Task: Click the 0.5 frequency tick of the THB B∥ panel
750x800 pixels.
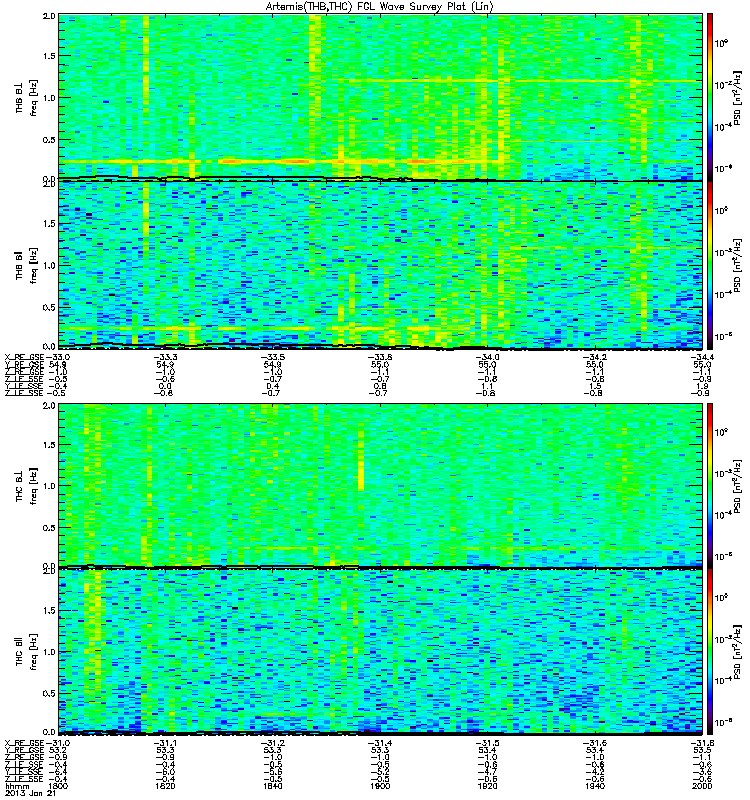Action: pos(49,307)
